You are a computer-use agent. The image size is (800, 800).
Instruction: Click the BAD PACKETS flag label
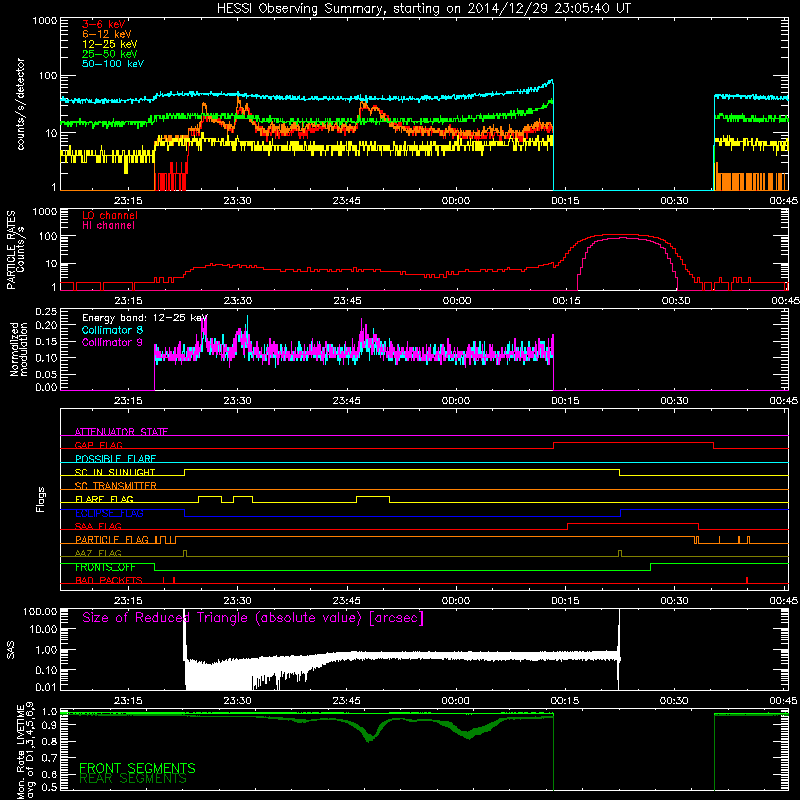(x=109, y=581)
